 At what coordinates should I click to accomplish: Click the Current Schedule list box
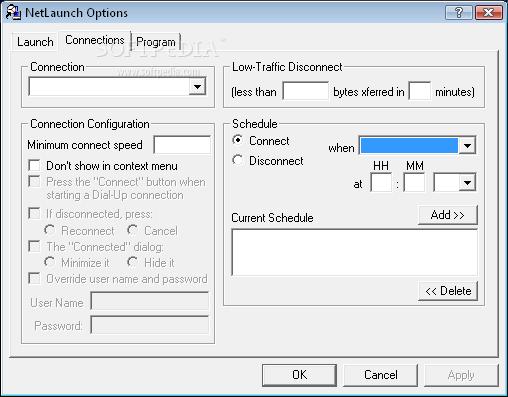click(x=354, y=252)
